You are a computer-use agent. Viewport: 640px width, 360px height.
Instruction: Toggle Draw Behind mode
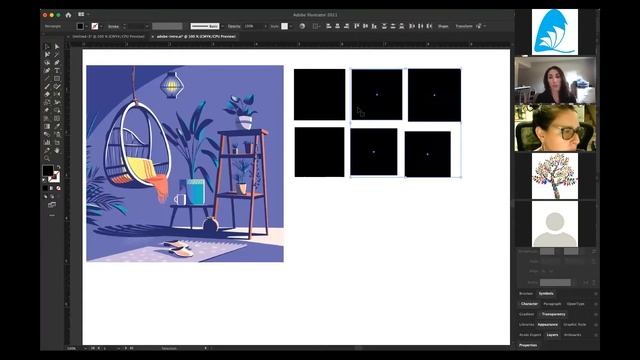[x=52, y=197]
